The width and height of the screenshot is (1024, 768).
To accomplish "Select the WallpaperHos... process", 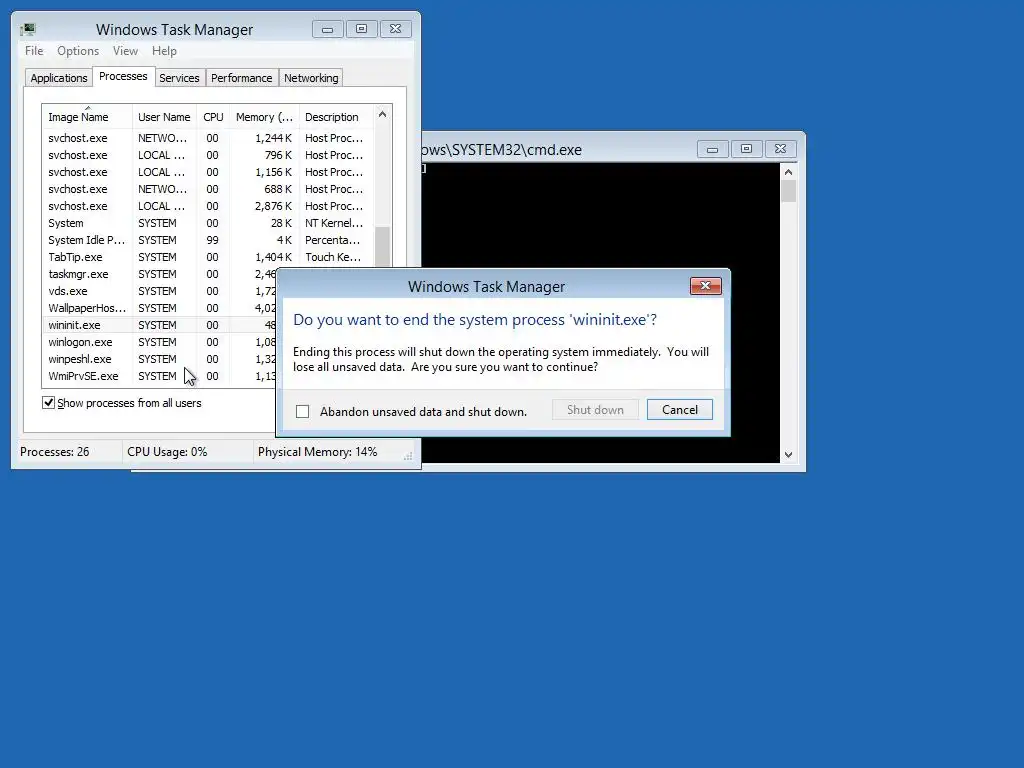I will pyautogui.click(x=161, y=308).
